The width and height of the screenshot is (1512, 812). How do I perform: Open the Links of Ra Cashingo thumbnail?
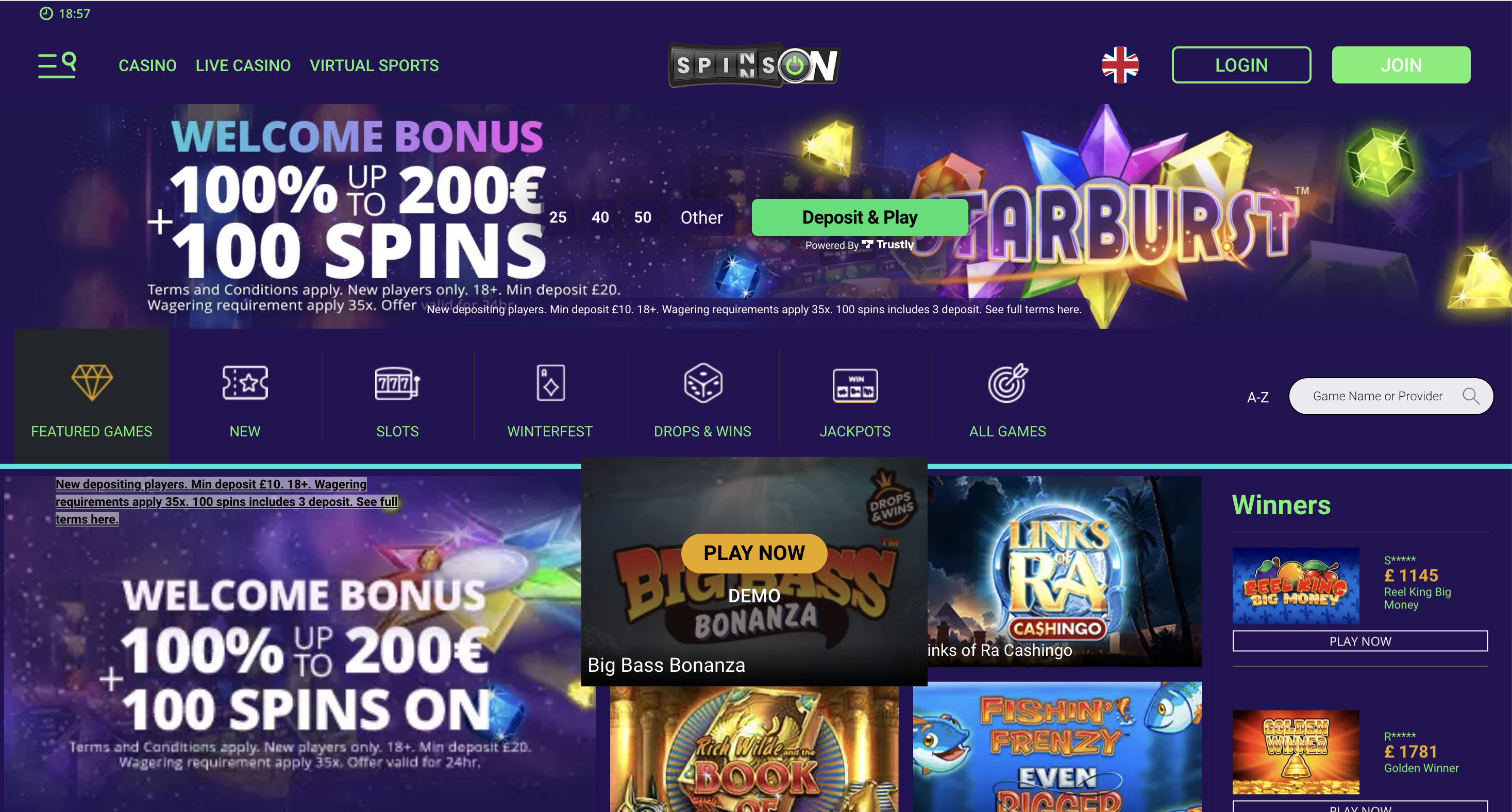[x=1064, y=571]
